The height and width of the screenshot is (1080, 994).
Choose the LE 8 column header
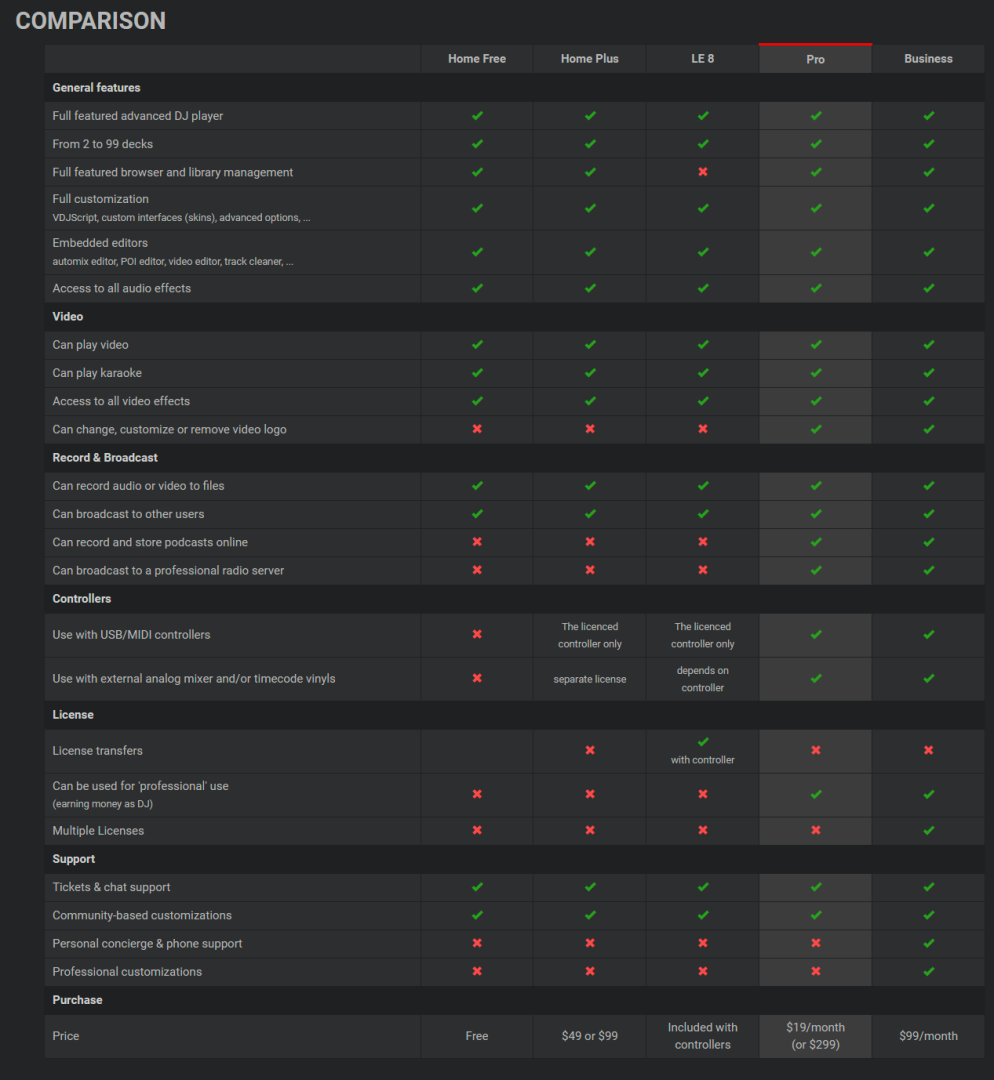(x=703, y=59)
